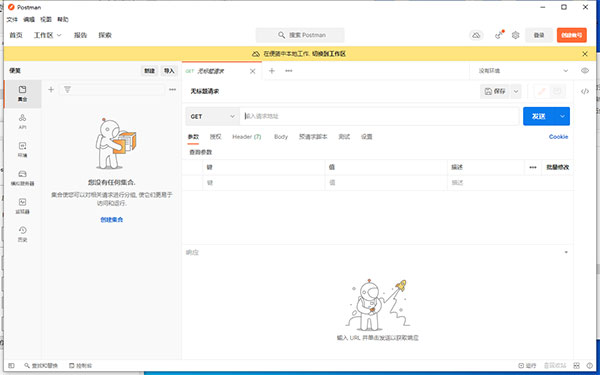Go to the Home (首页) tab
This screenshot has width=600, height=375.
pyautogui.click(x=16, y=35)
